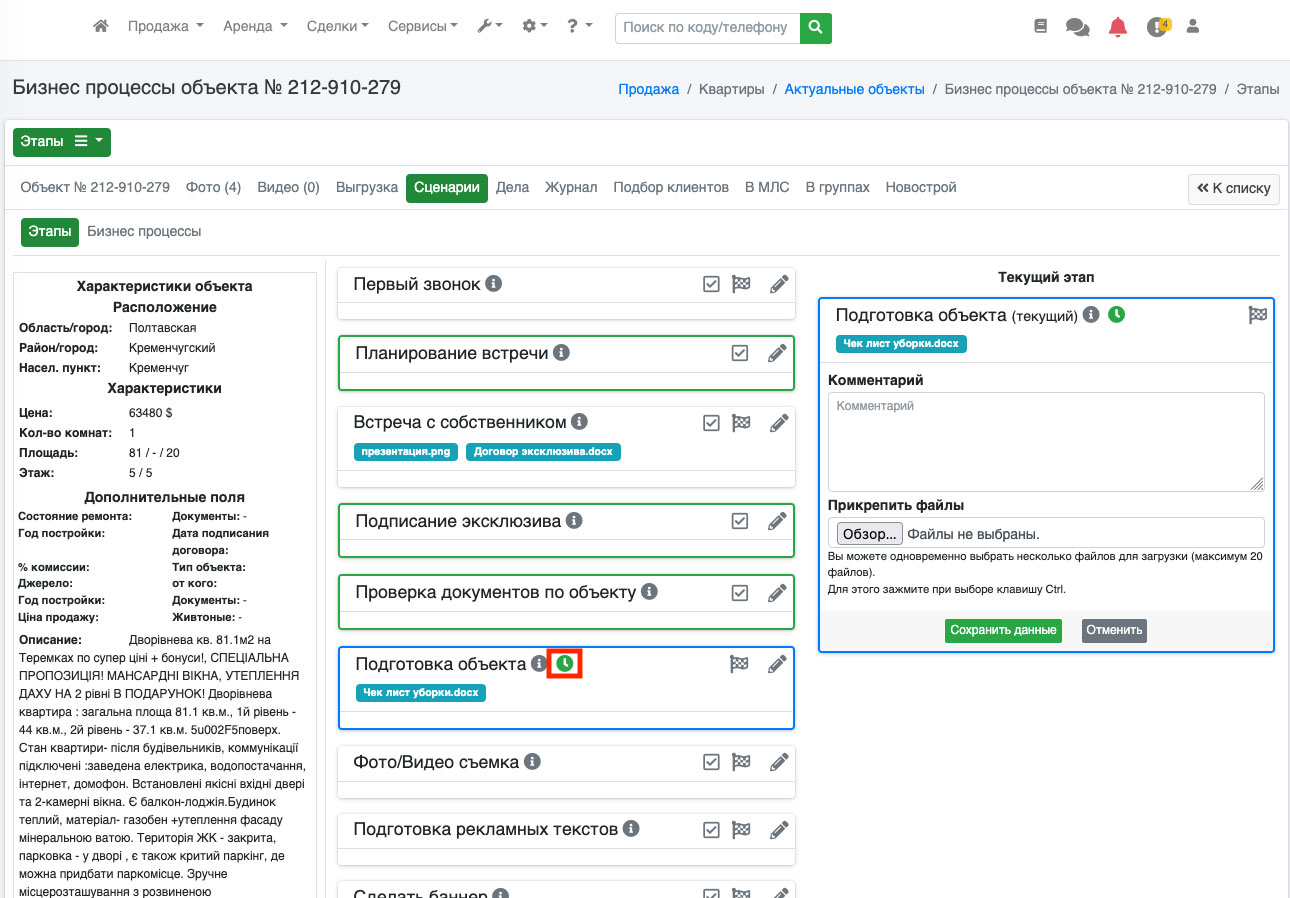
Task: Check the Планирование встречи stage checkbox
Action: [x=740, y=353]
